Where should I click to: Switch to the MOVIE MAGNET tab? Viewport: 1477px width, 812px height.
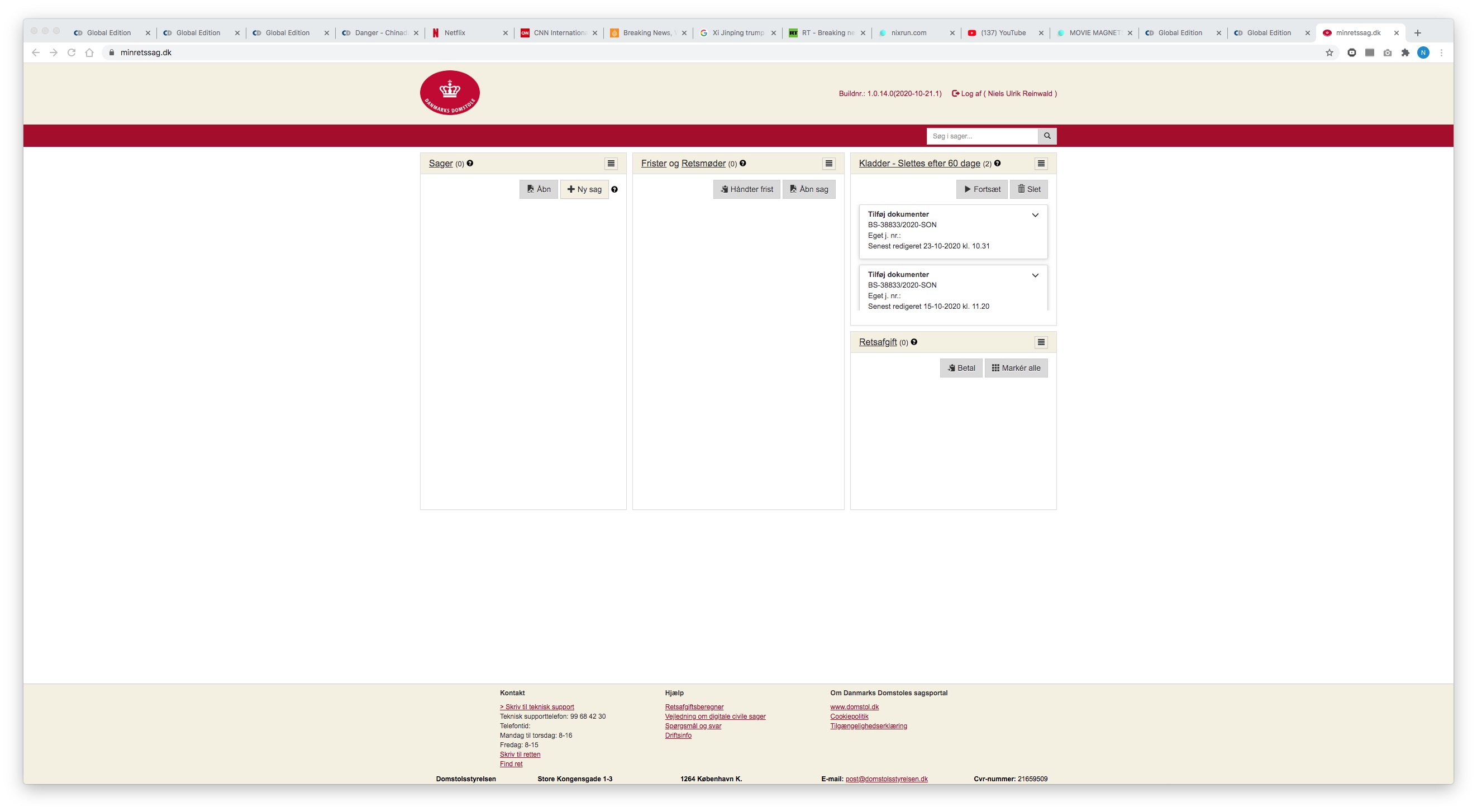click(1094, 32)
